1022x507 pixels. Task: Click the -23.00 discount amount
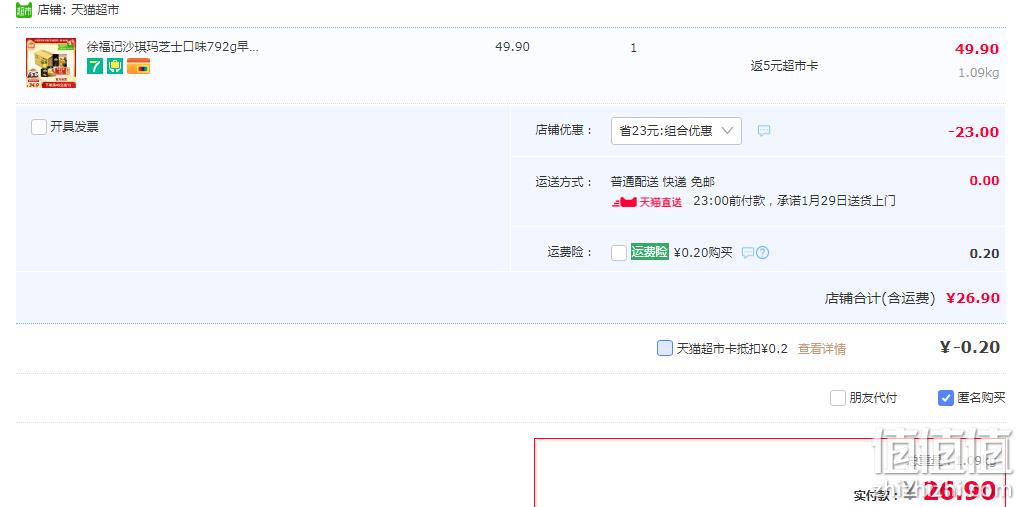click(973, 132)
